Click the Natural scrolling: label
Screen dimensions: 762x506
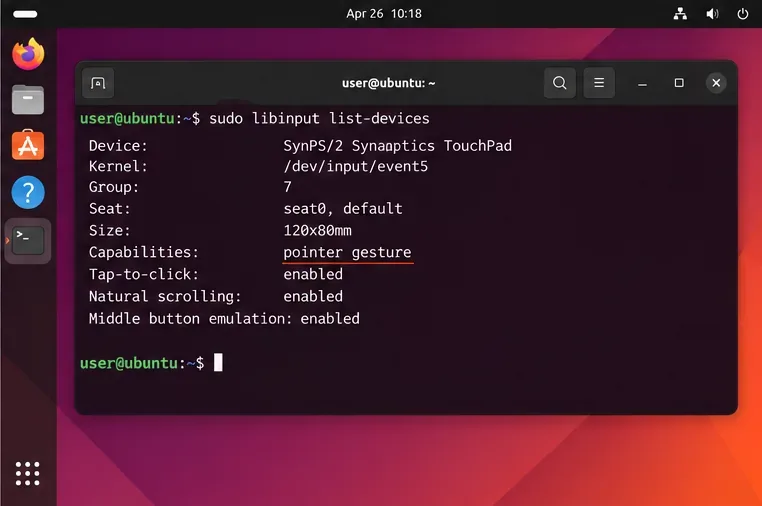tap(165, 296)
